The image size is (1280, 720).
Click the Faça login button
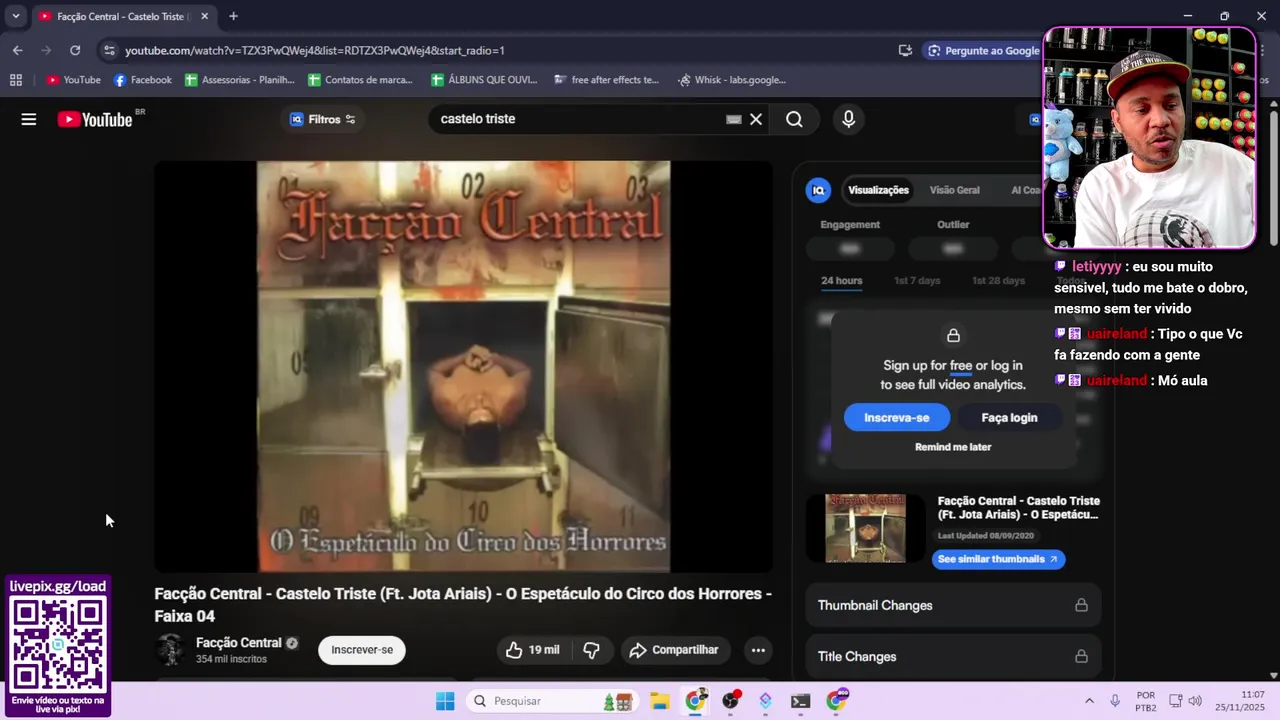pos(1009,418)
